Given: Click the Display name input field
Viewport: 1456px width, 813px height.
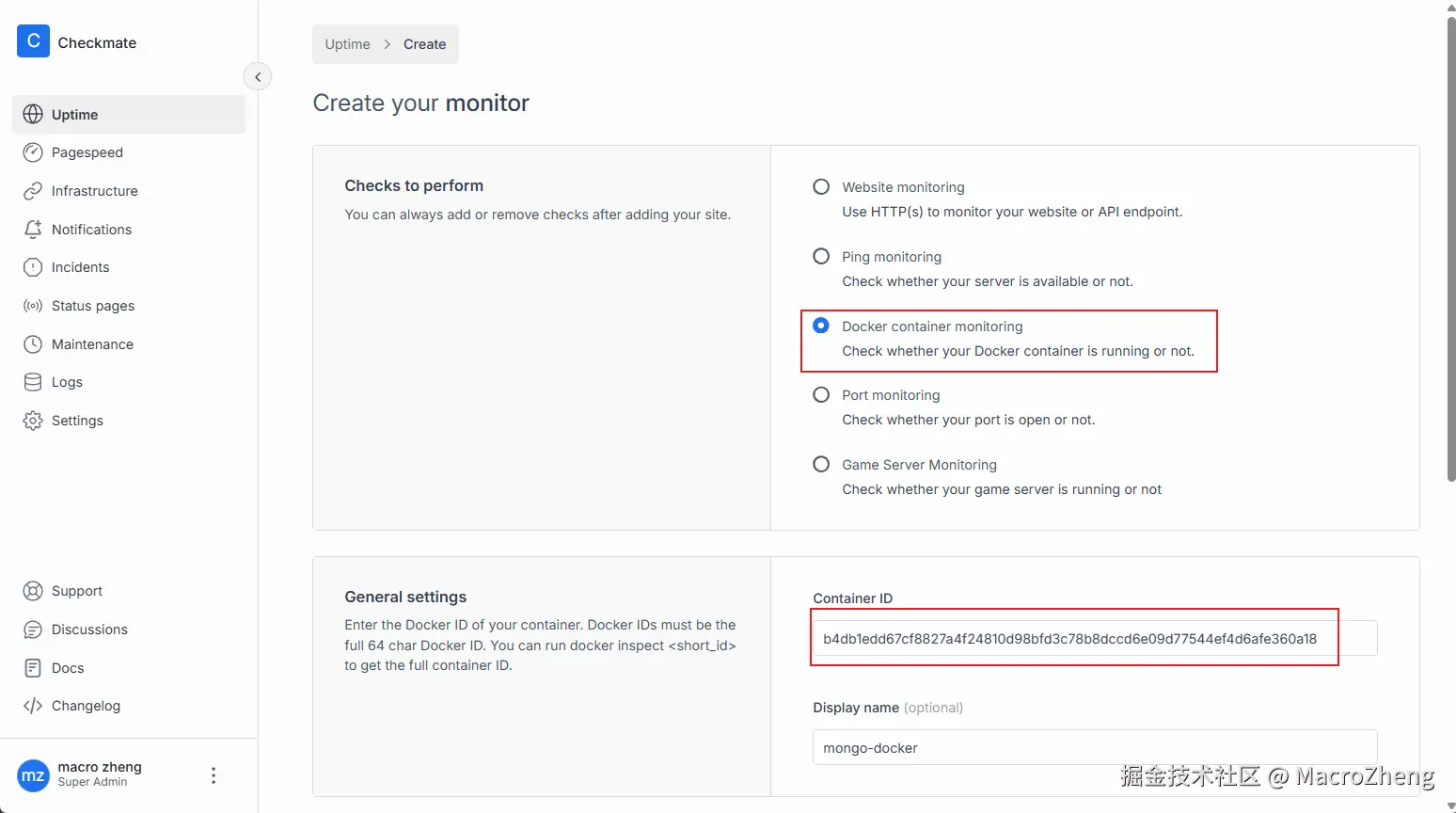Looking at the screenshot, I should [1094, 748].
